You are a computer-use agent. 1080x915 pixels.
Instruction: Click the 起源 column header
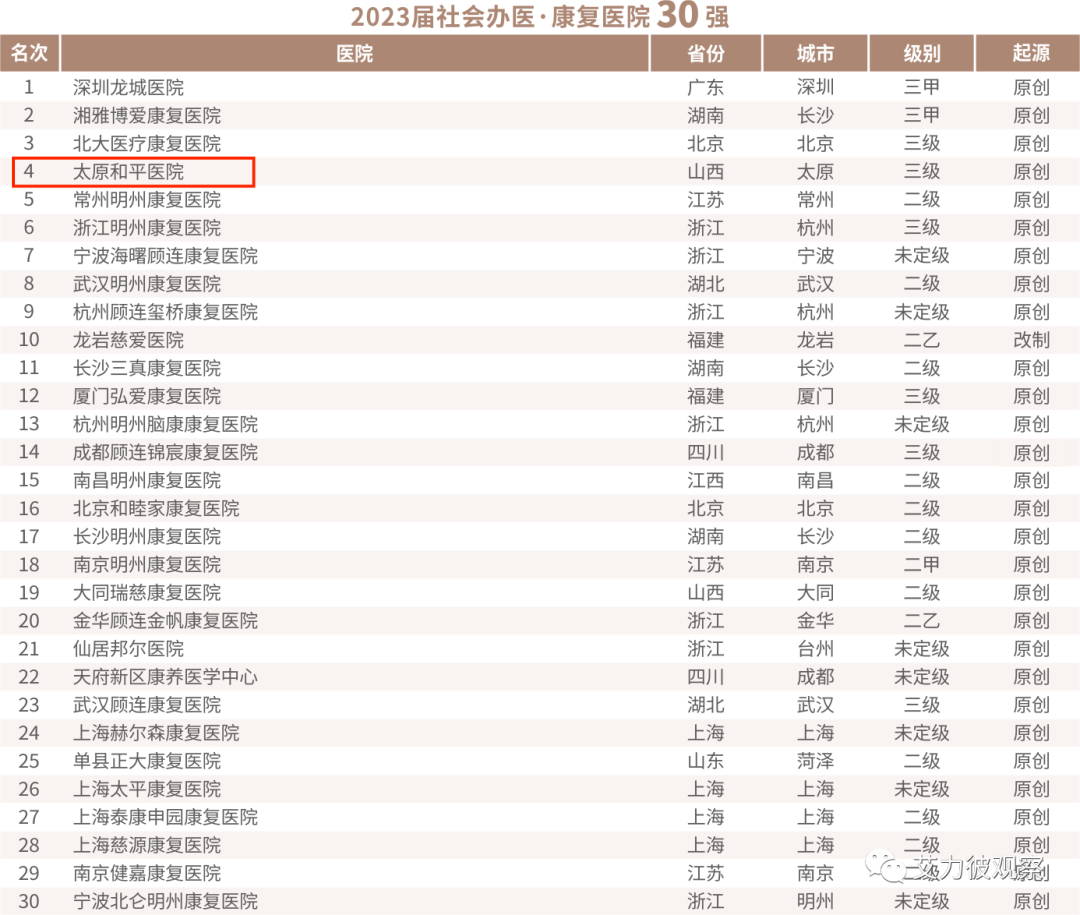tap(1030, 53)
